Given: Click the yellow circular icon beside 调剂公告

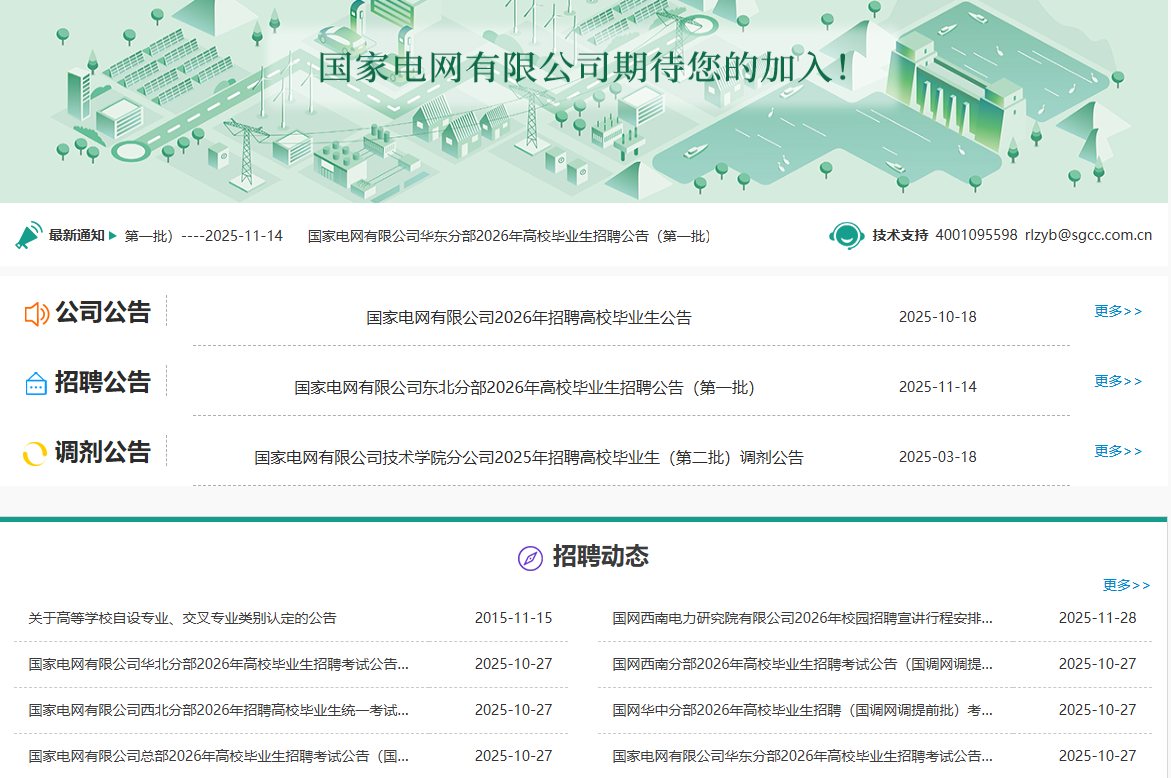Looking at the screenshot, I should 35,454.
